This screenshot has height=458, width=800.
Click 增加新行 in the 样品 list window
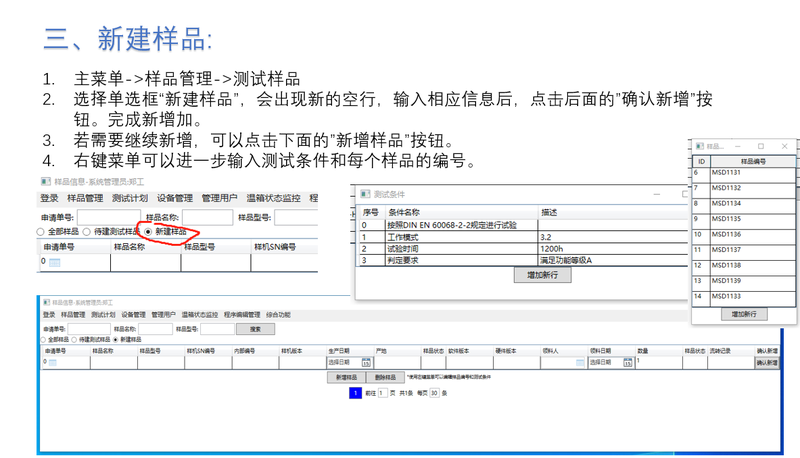(744, 314)
